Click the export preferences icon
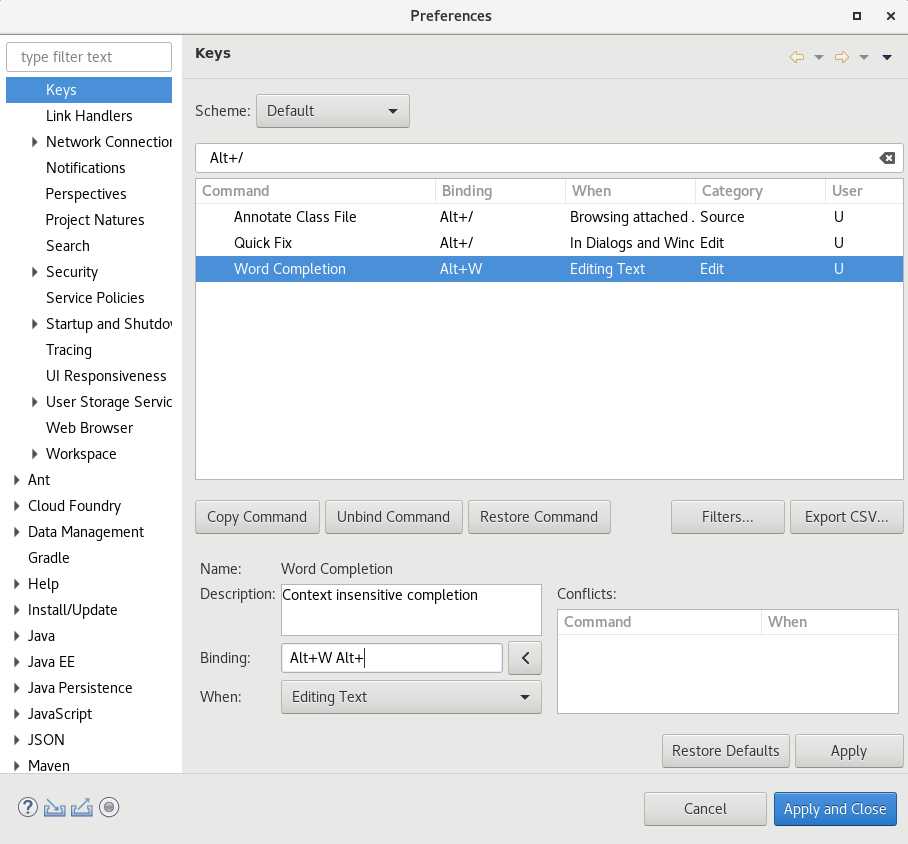The image size is (908, 844). click(82, 807)
